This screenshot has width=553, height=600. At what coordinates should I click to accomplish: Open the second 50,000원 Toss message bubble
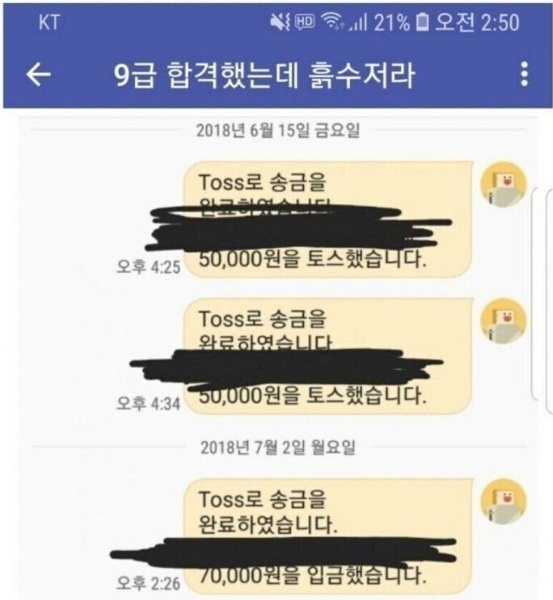(328, 356)
